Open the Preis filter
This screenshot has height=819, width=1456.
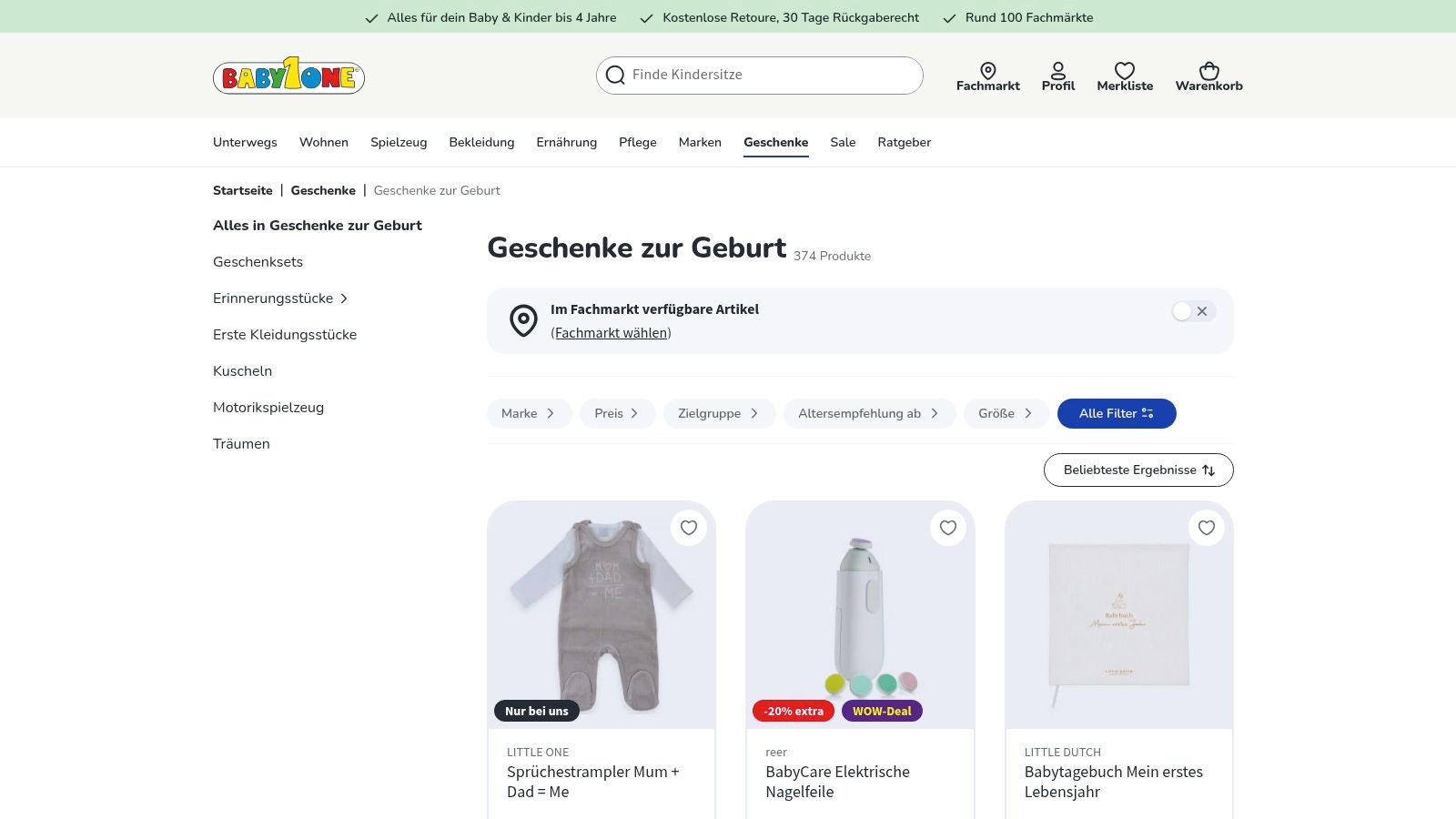[617, 413]
